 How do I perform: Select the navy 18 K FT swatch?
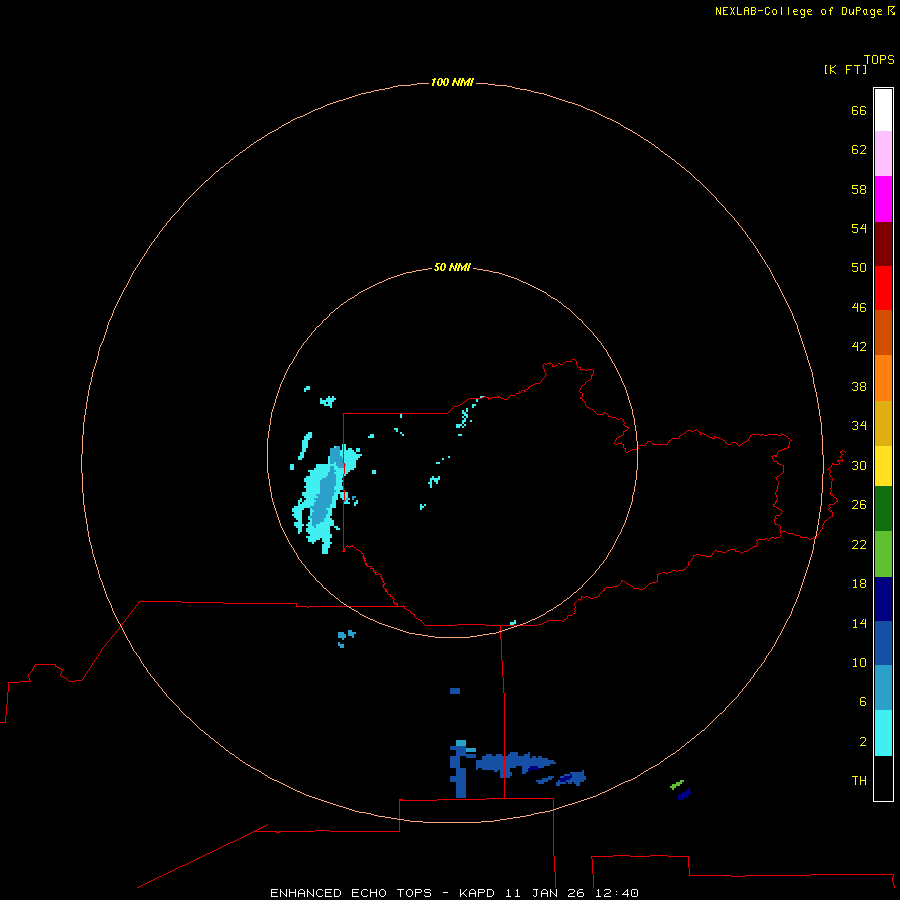coord(883,599)
